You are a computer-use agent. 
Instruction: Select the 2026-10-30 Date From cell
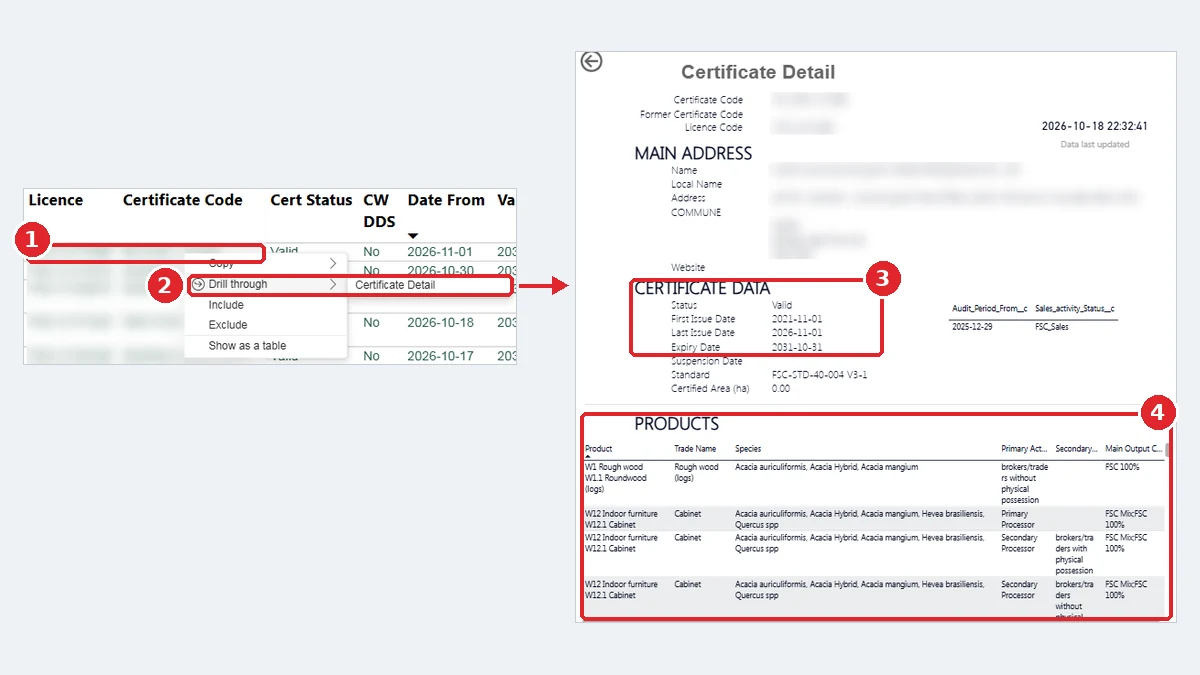(440, 271)
